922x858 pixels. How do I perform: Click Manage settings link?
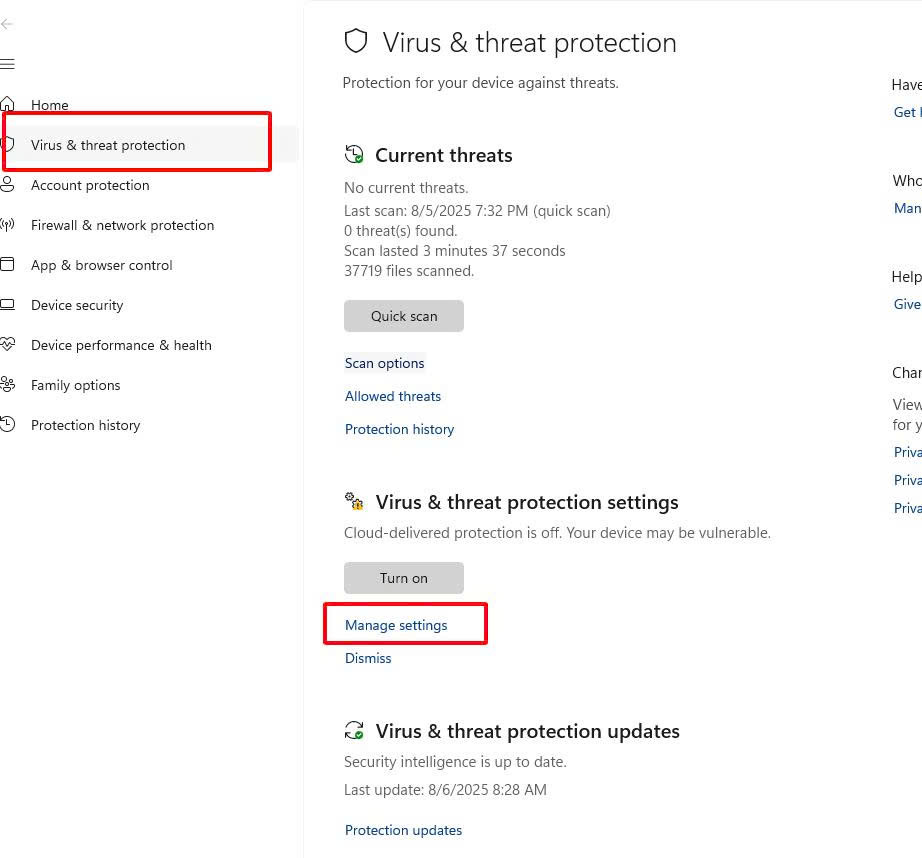click(x=396, y=625)
